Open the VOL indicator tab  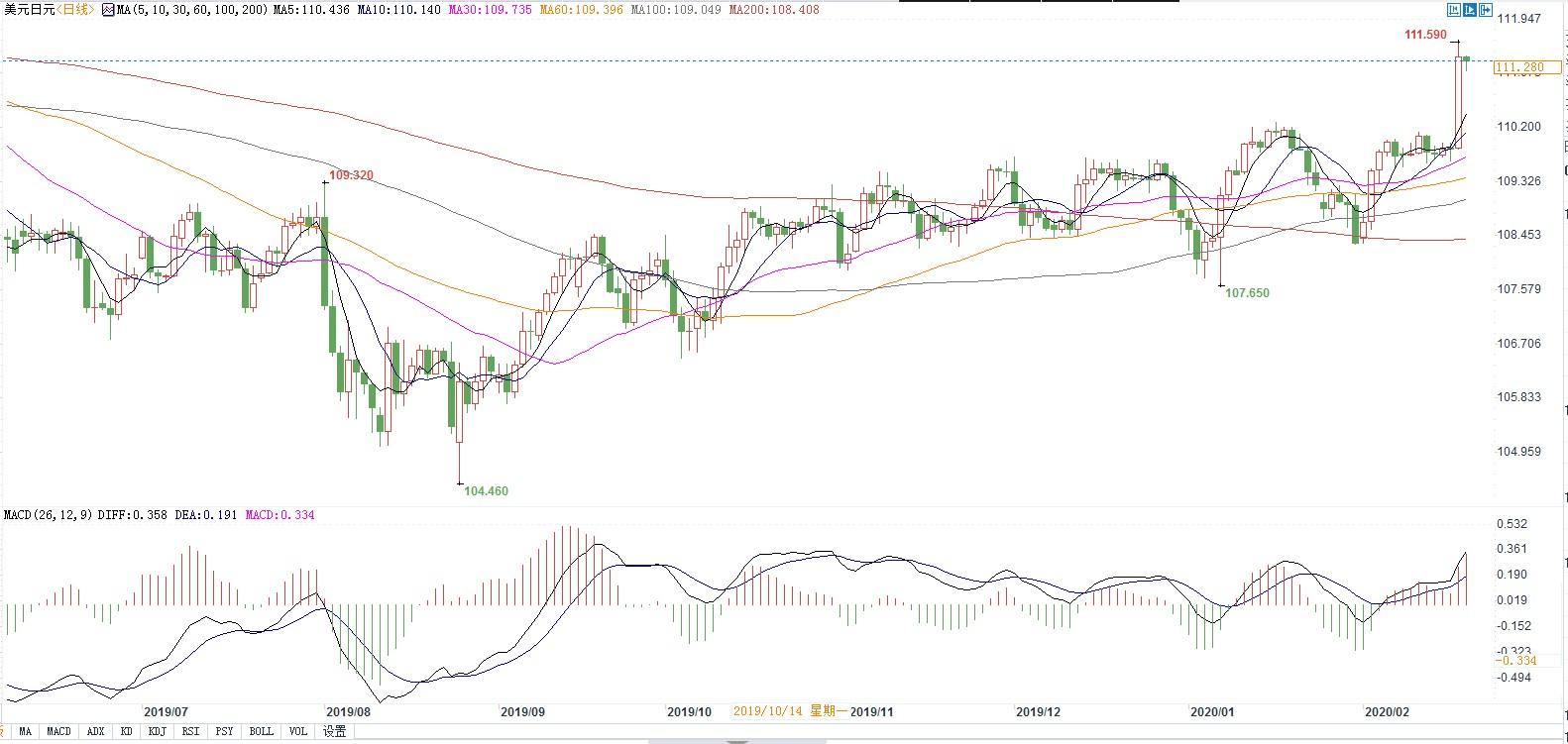point(297,732)
